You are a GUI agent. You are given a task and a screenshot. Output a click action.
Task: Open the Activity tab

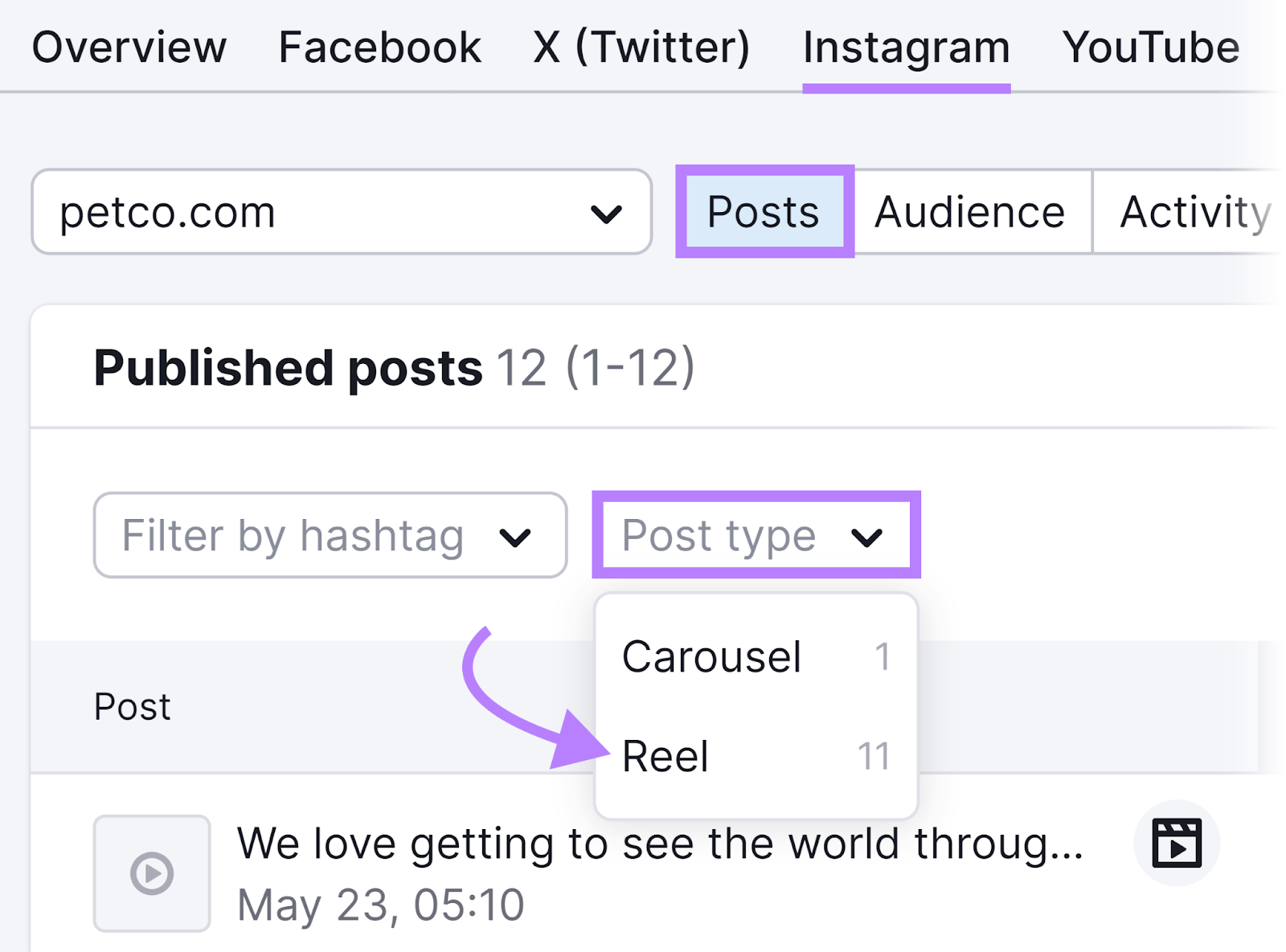coord(1194,211)
